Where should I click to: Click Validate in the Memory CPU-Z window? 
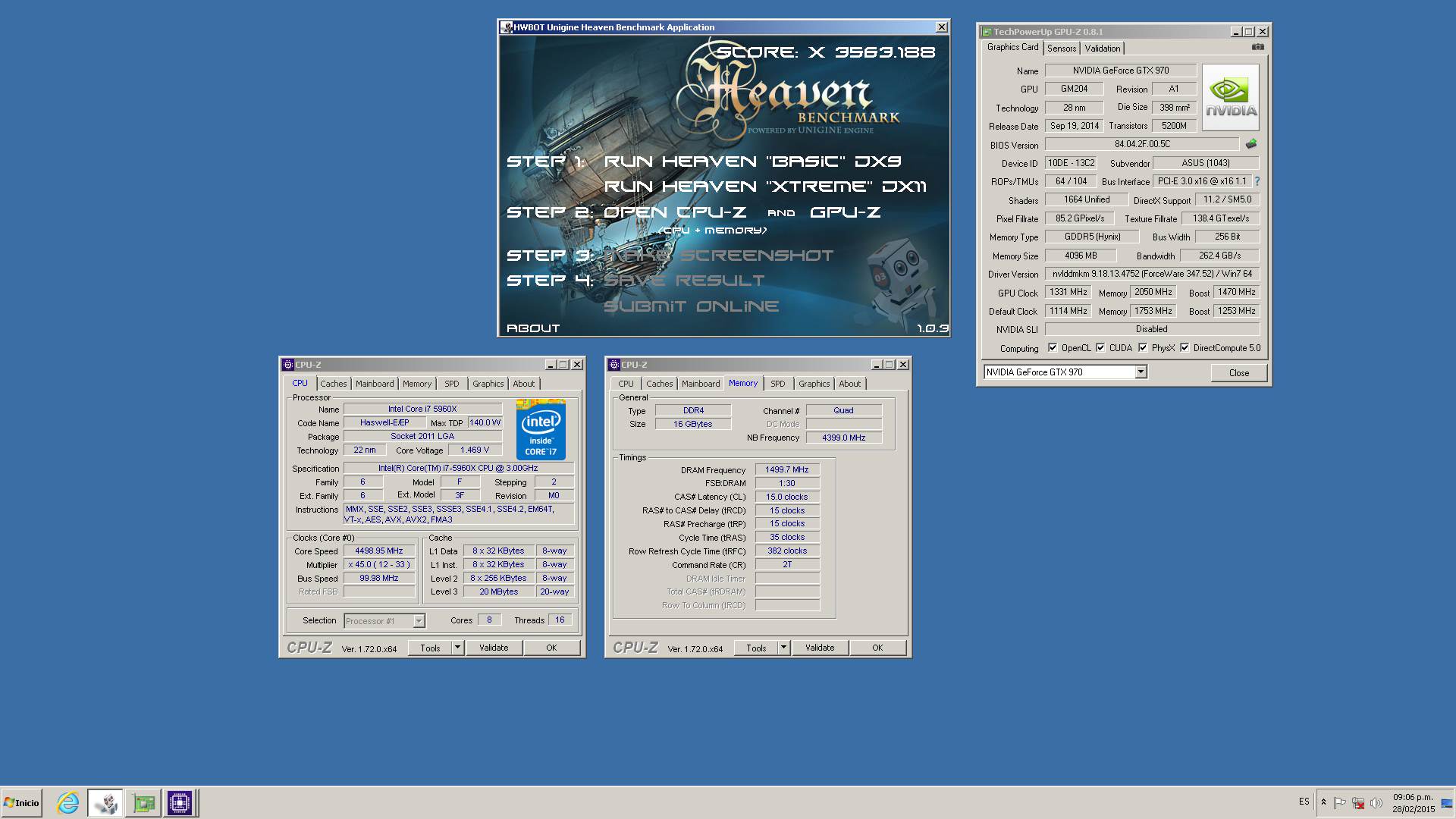pos(820,648)
